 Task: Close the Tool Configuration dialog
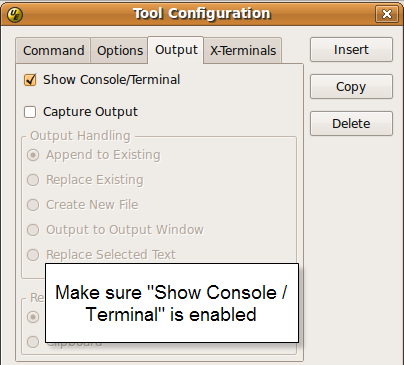pos(387,14)
